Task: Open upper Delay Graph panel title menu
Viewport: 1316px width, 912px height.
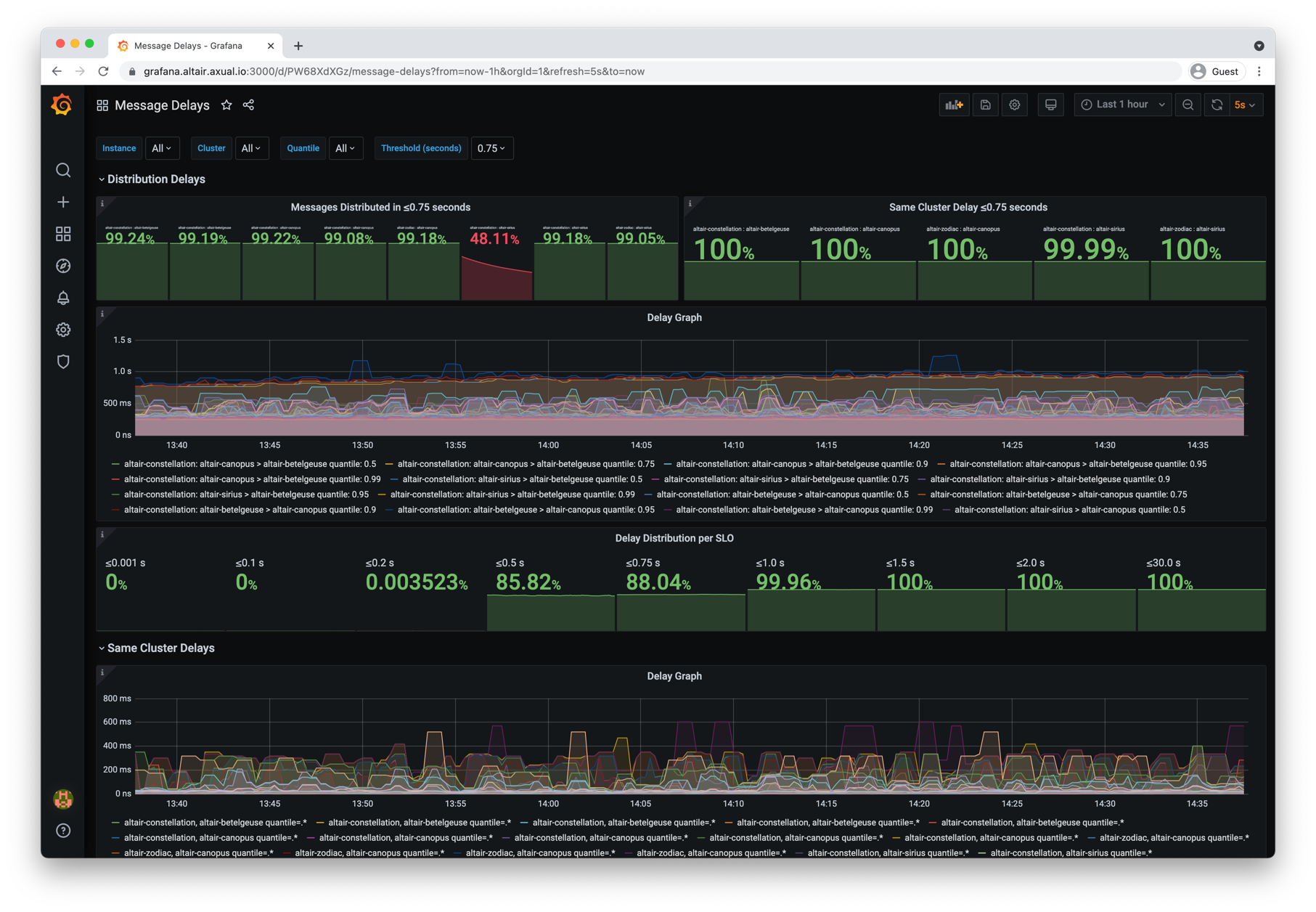Action: coord(674,318)
